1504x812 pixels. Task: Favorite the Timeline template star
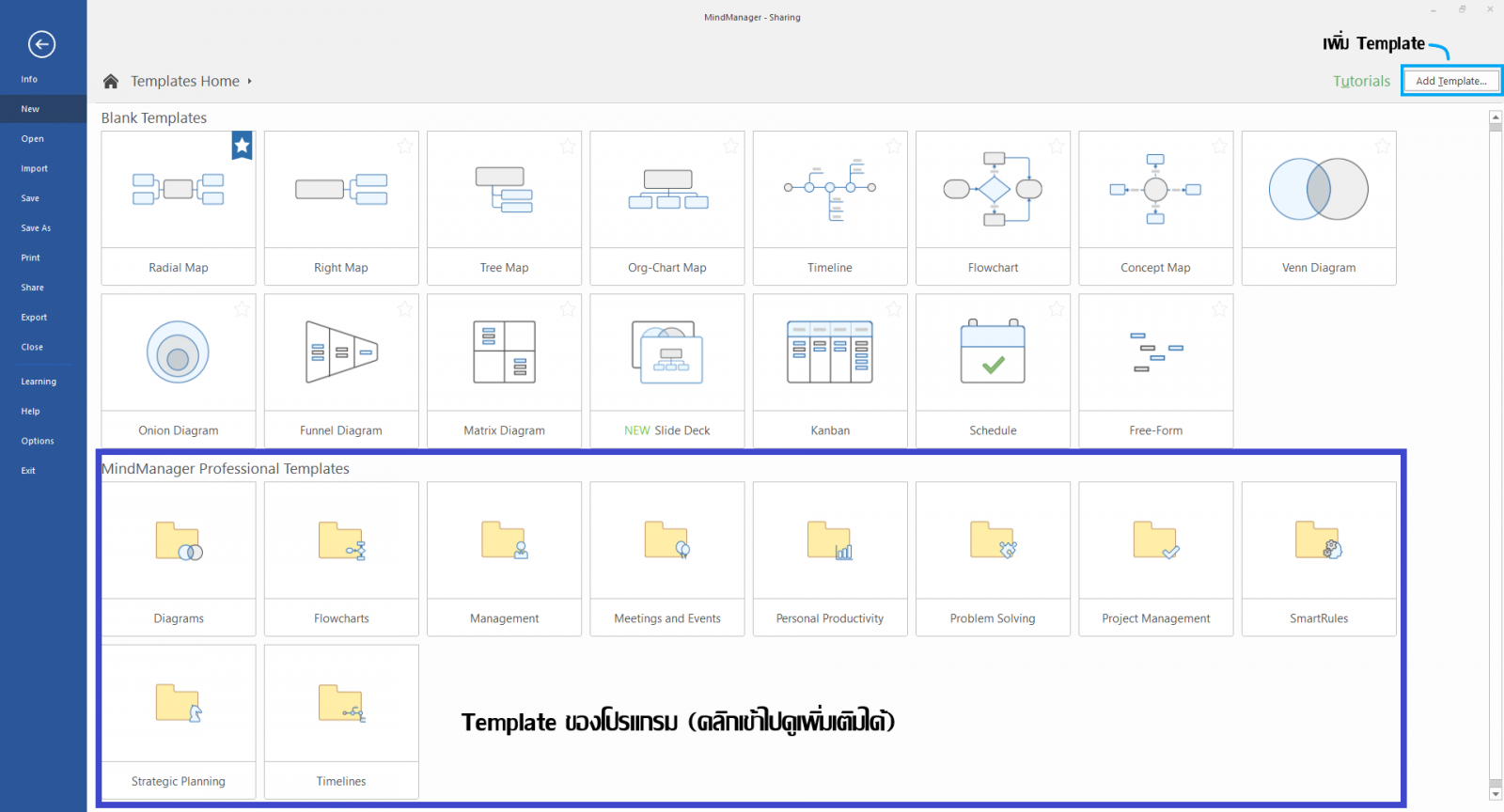(x=894, y=146)
